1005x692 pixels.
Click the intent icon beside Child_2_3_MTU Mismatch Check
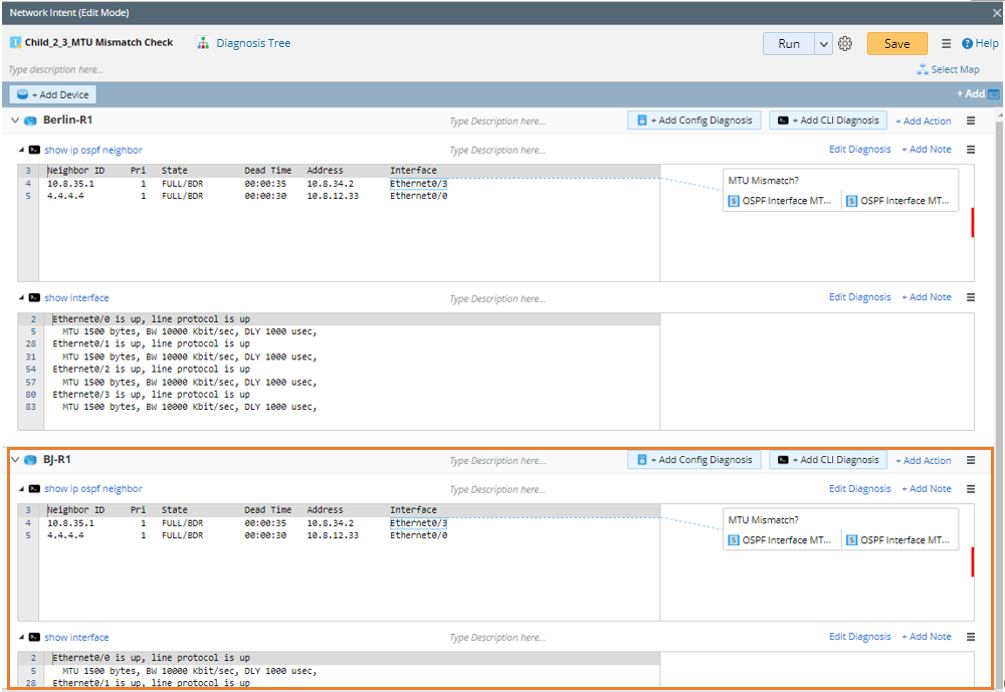click(15, 42)
